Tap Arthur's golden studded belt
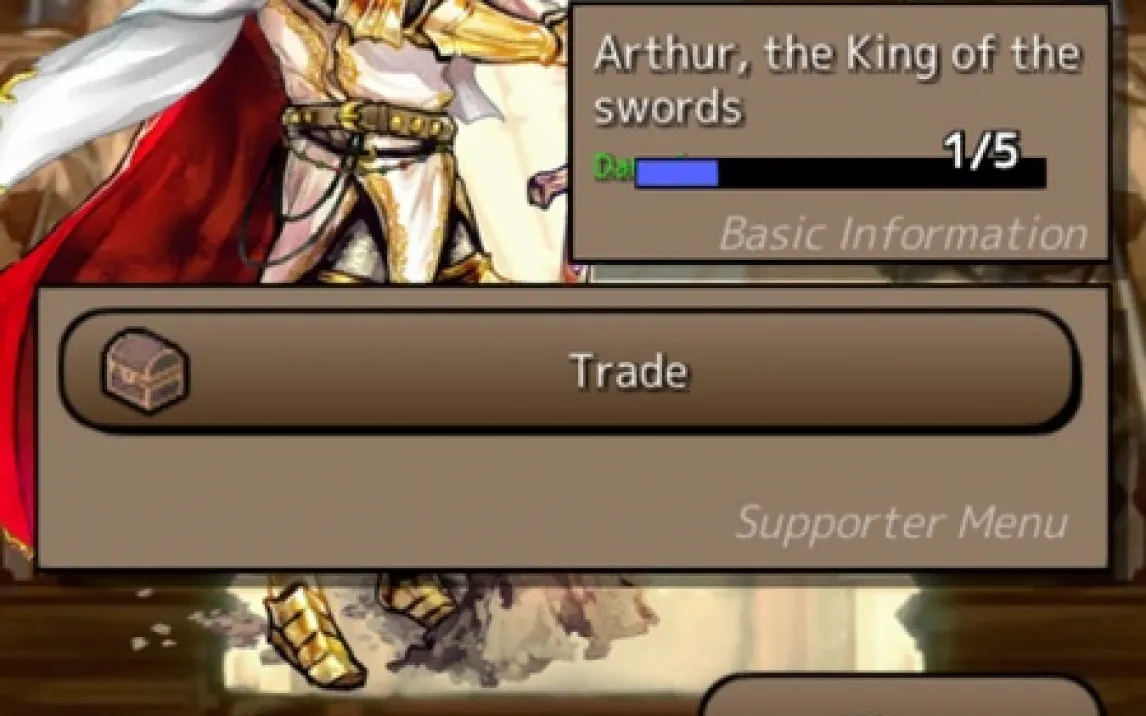Screen dimensions: 1146x716 369,121
